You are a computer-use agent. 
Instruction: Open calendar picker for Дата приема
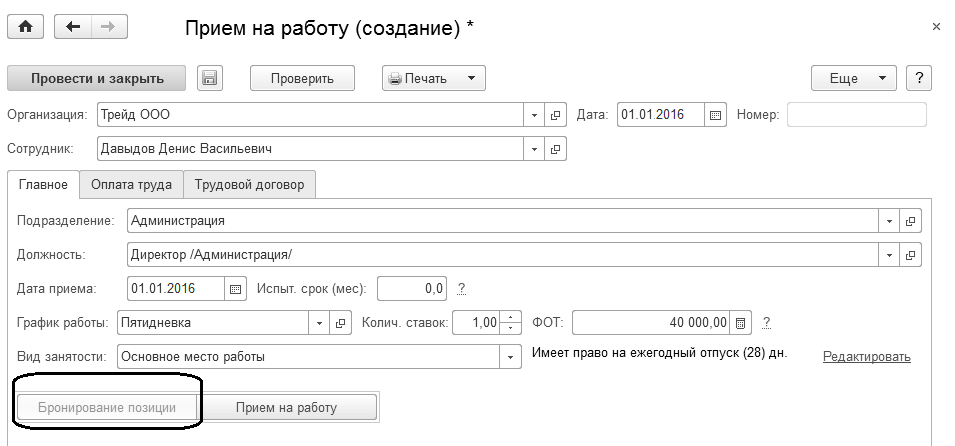(236, 289)
